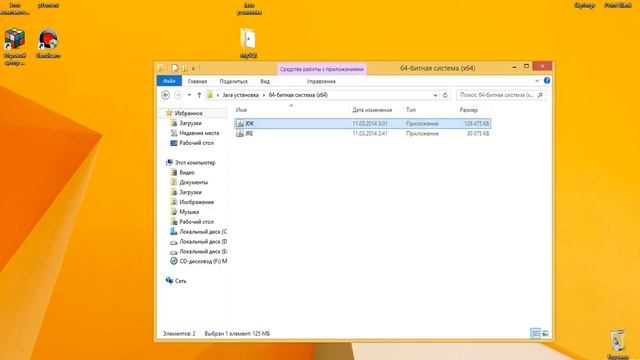Open the Поделиться ribbon tab
This screenshot has height=360, width=640.
click(x=233, y=81)
